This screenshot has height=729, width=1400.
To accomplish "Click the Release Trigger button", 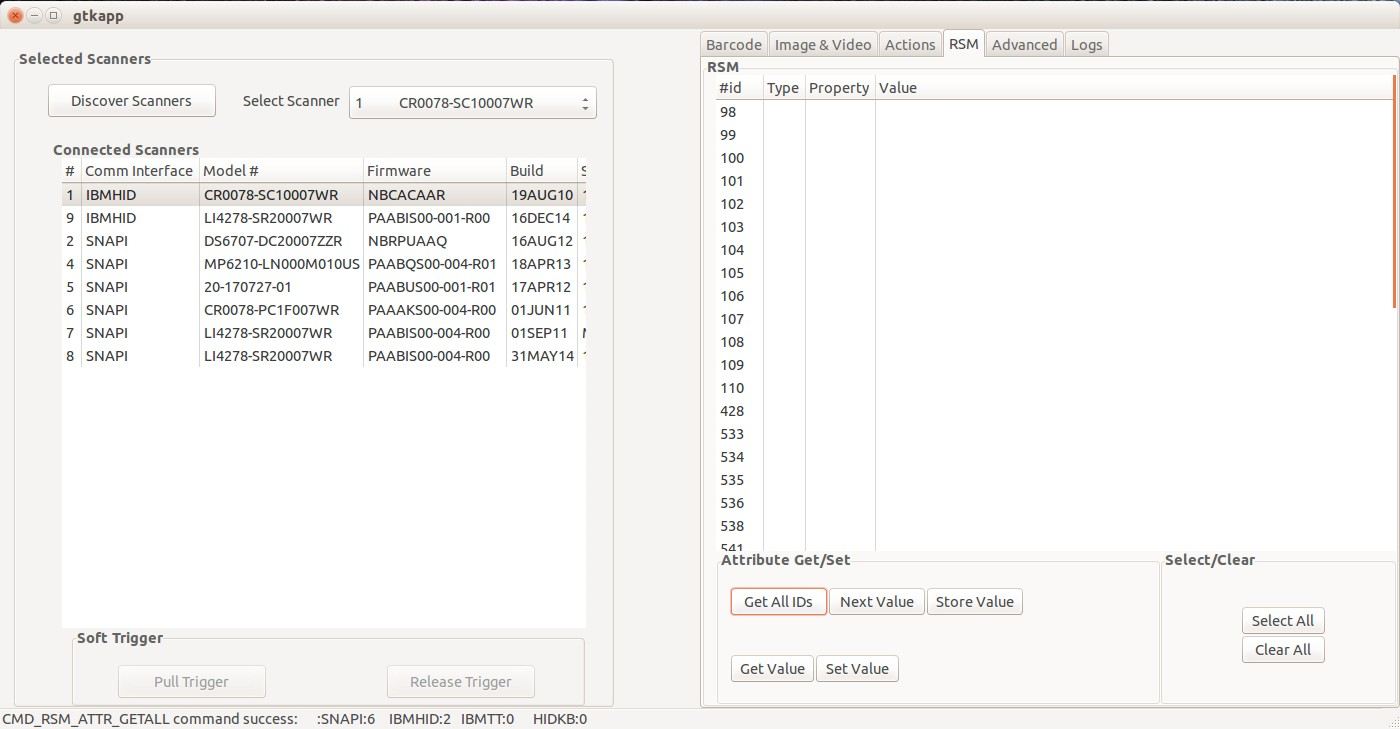I will pyautogui.click(x=460, y=681).
